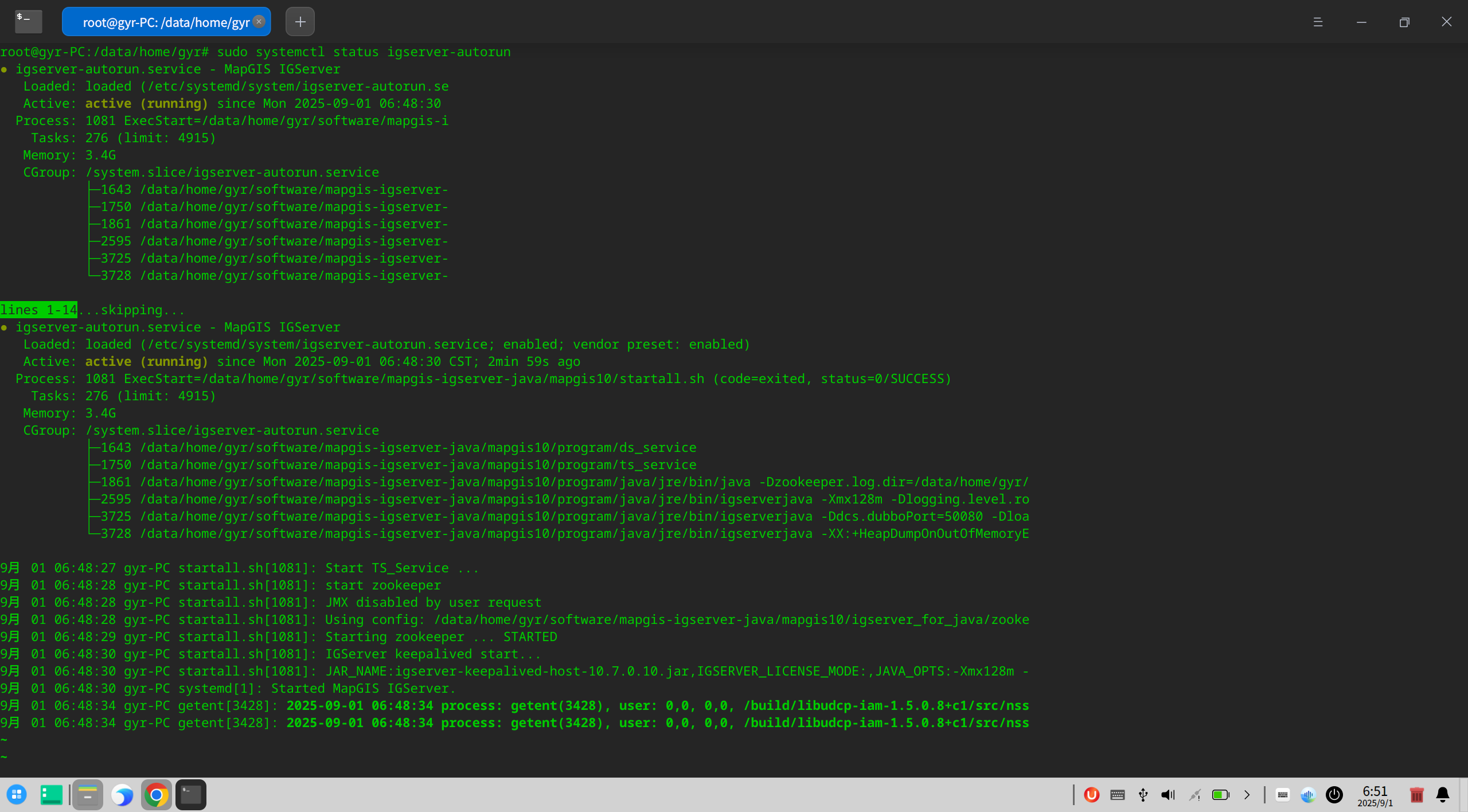Select the root@gyr-PC:/data/home/gyr tab
The height and width of the screenshot is (812, 1468).
tap(165, 22)
